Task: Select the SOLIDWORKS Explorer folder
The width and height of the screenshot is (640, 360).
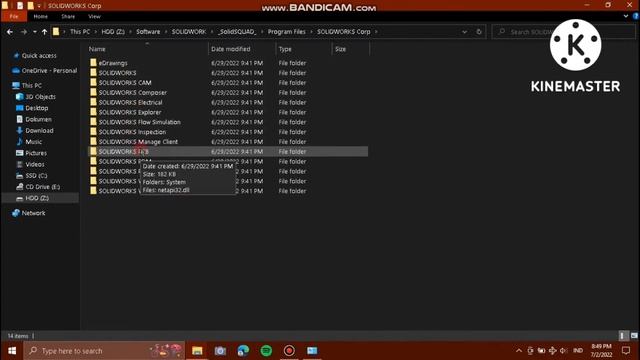Action: tap(228, 112)
